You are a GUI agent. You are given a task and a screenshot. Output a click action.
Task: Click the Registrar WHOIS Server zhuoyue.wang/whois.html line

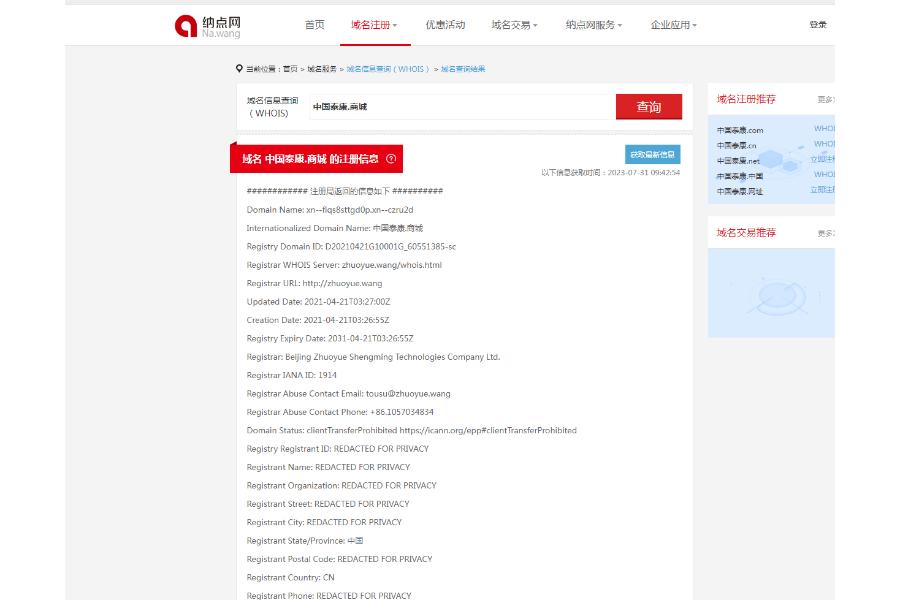coord(344,265)
